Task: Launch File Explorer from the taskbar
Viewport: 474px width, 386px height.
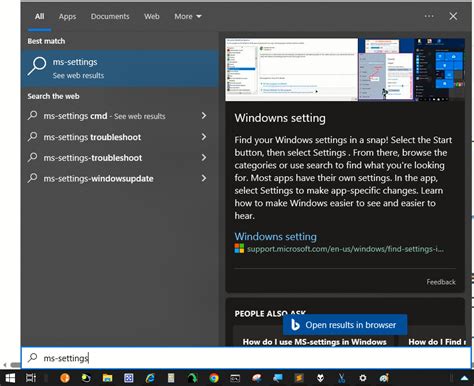Action: click(x=107, y=378)
